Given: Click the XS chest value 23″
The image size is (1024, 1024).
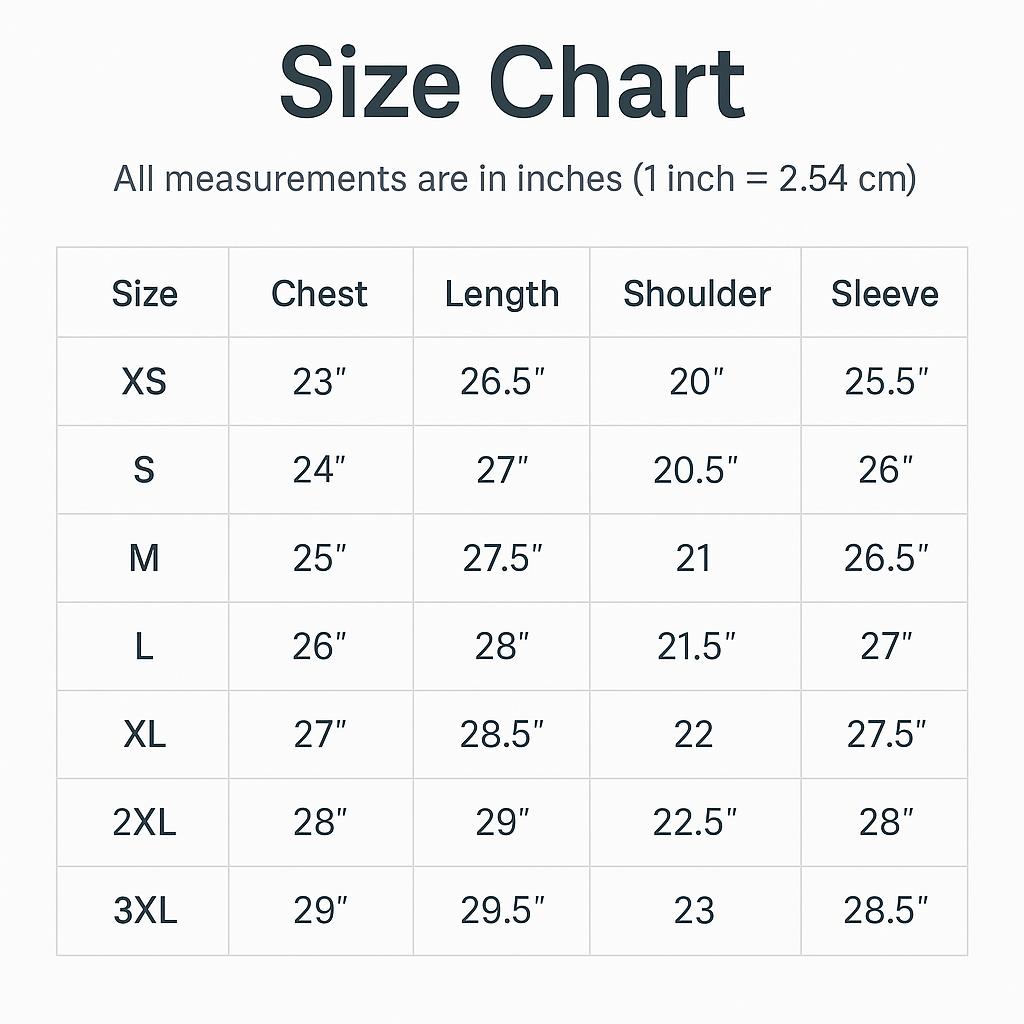Looking at the screenshot, I should (320, 382).
